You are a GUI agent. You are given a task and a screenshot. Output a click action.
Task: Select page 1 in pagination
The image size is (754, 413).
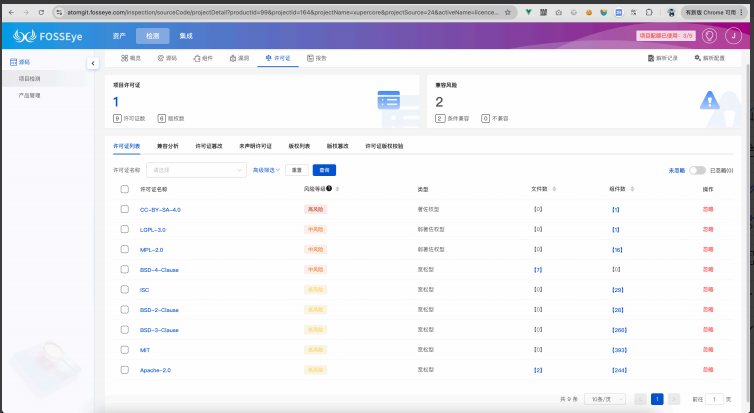click(657, 399)
